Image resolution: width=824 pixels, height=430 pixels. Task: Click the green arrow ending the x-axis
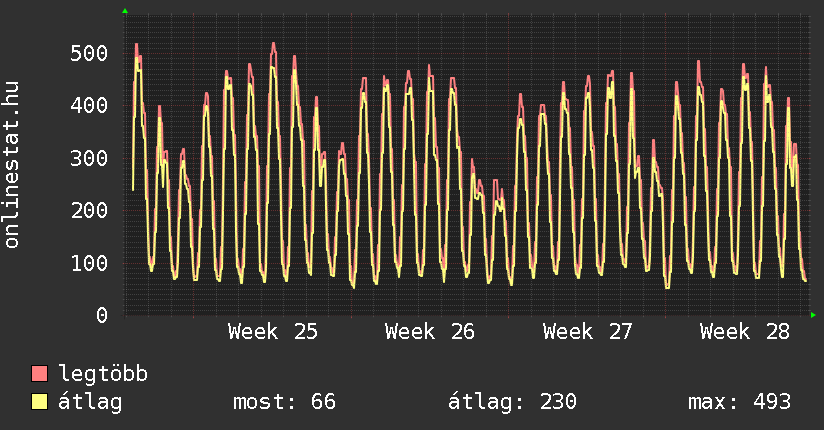(x=813, y=315)
